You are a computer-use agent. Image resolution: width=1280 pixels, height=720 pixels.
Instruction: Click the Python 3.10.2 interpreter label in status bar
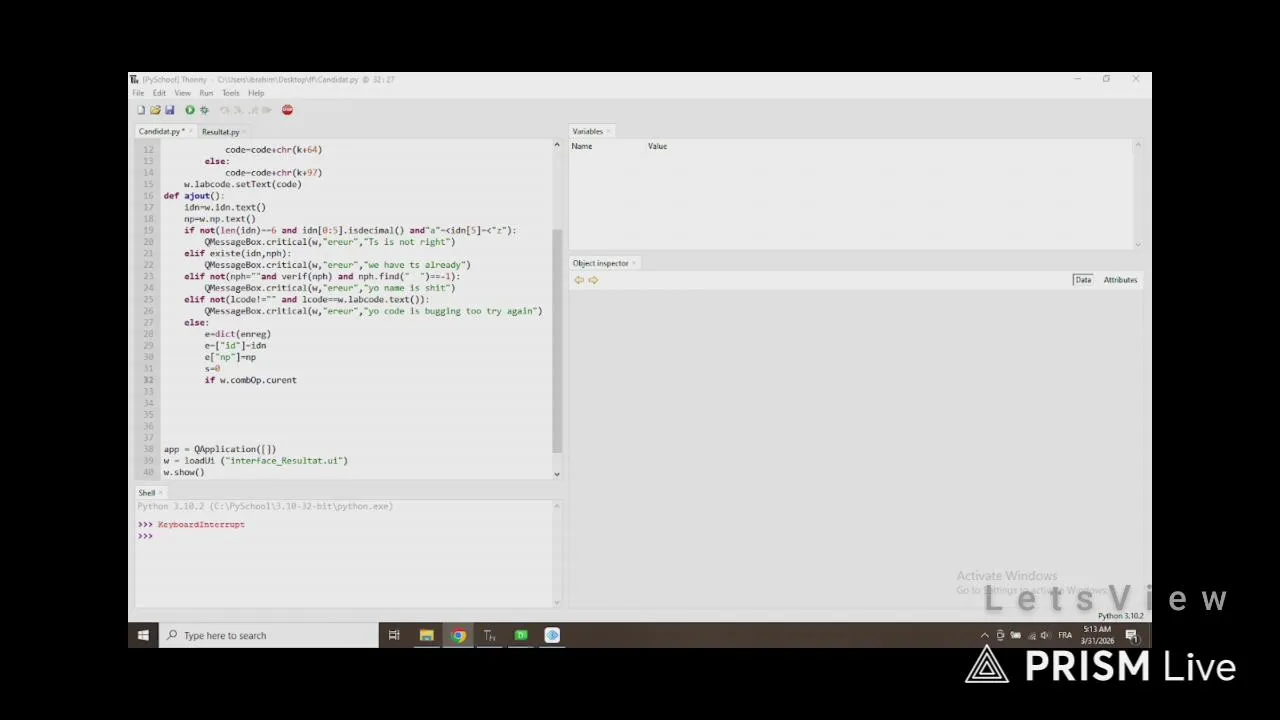[x=1120, y=616]
